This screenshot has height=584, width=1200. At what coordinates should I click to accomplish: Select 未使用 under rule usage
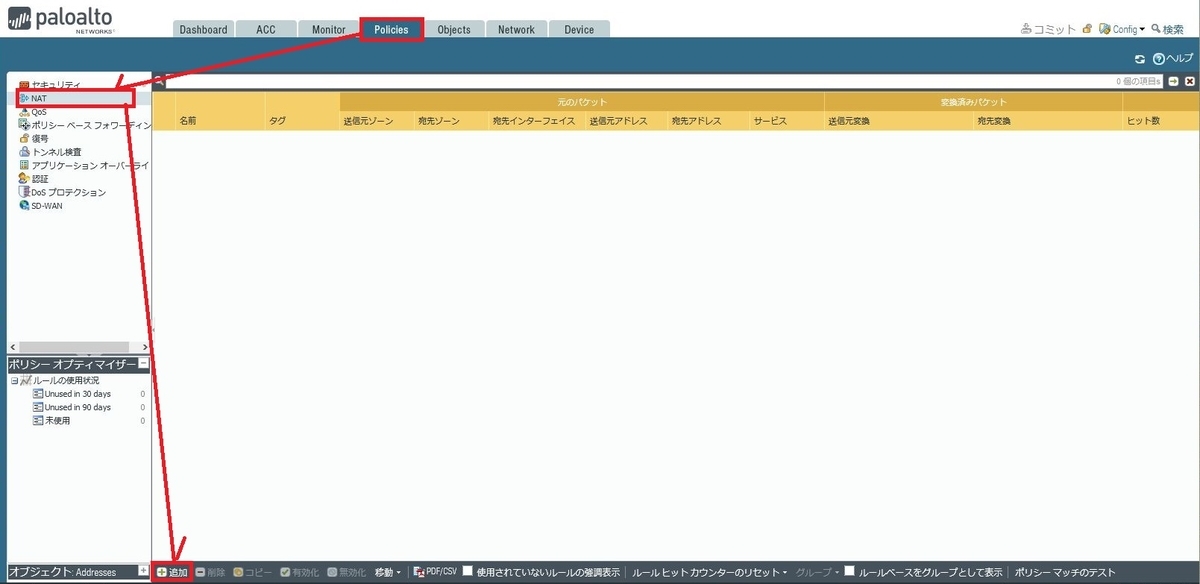pos(51,420)
